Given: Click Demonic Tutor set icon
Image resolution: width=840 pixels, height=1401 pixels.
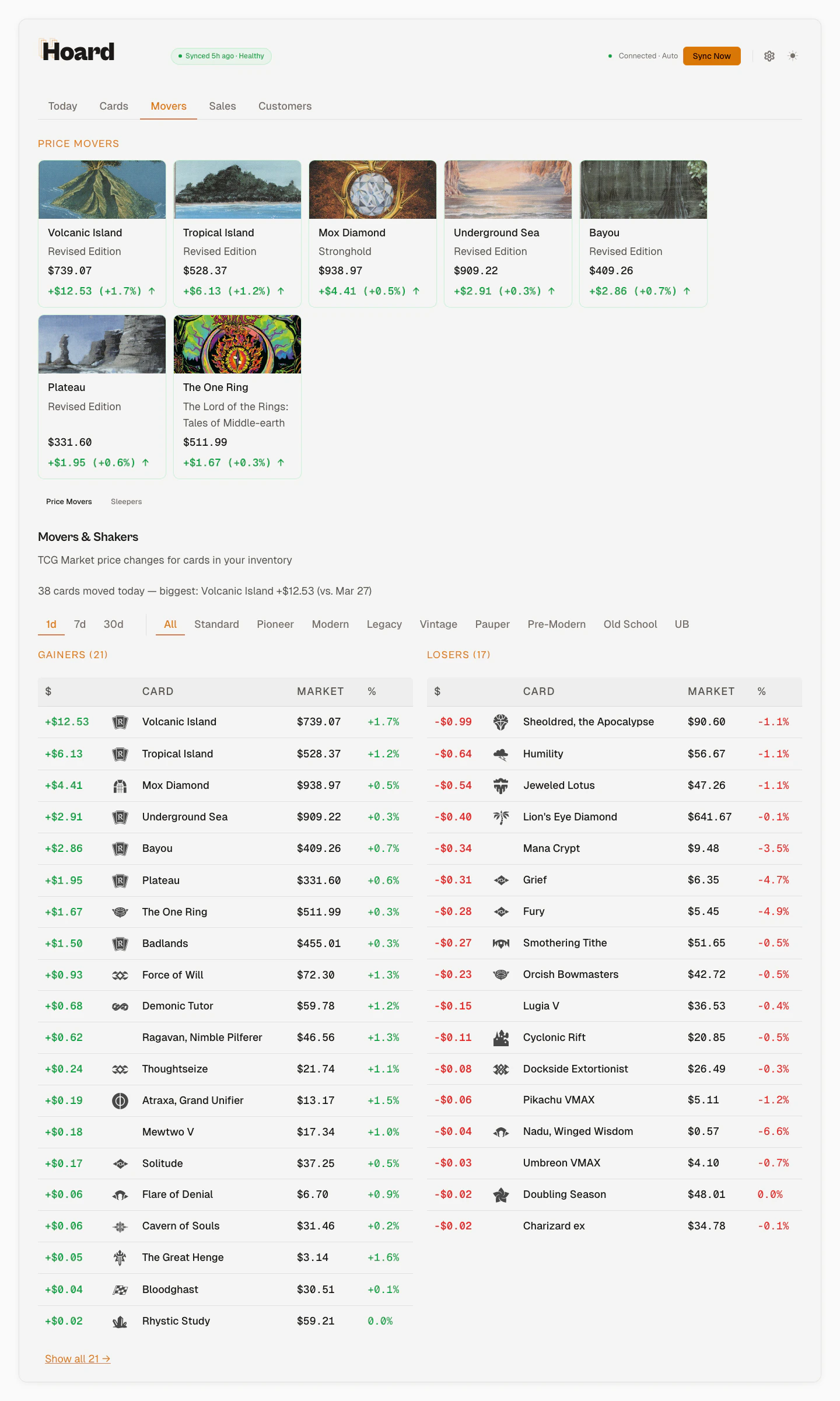Looking at the screenshot, I should [120, 1007].
